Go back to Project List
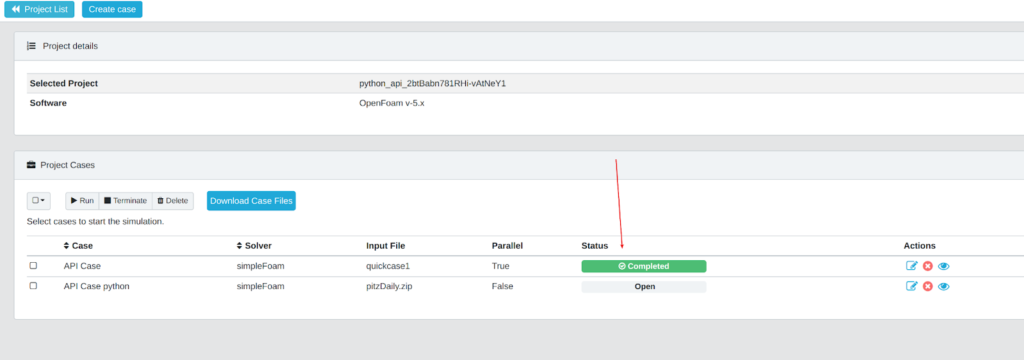Image resolution: width=1024 pixels, height=360 pixels. pos(39,9)
